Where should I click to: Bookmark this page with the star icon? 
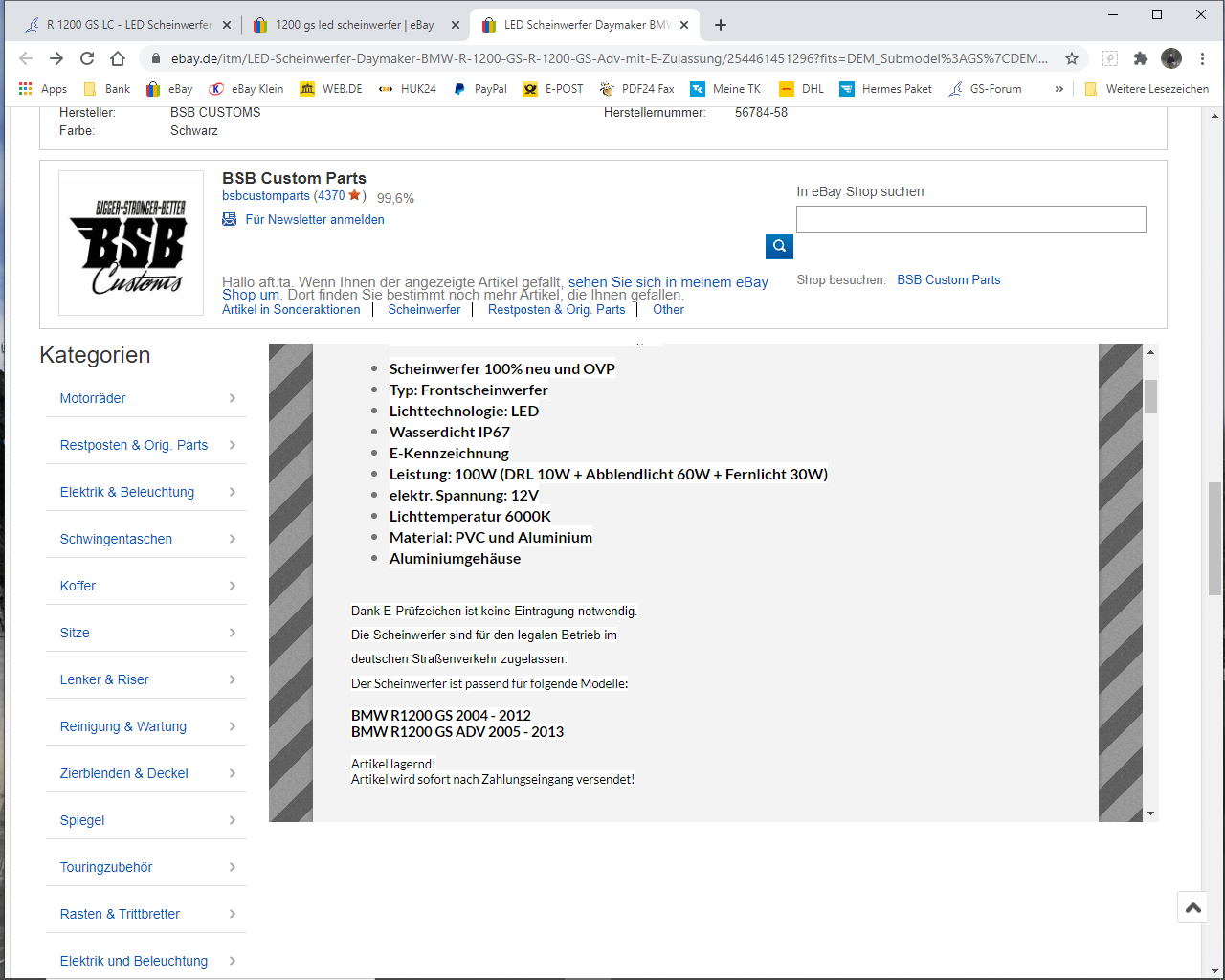1072,58
